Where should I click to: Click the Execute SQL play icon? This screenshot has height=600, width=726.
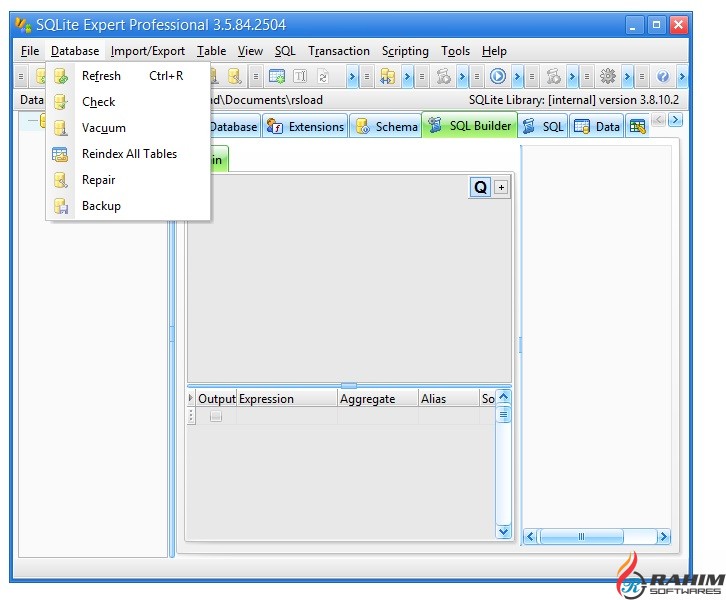tap(498, 76)
